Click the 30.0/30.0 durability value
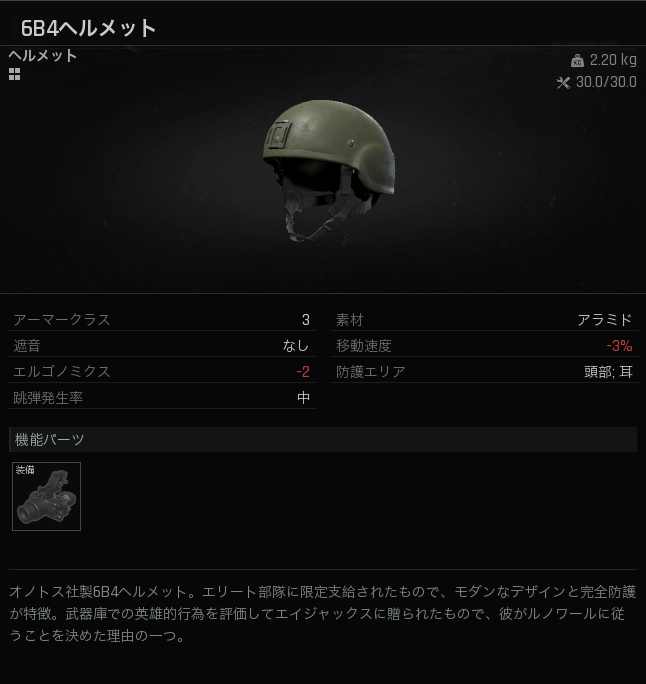The height and width of the screenshot is (684, 646). [x=606, y=82]
